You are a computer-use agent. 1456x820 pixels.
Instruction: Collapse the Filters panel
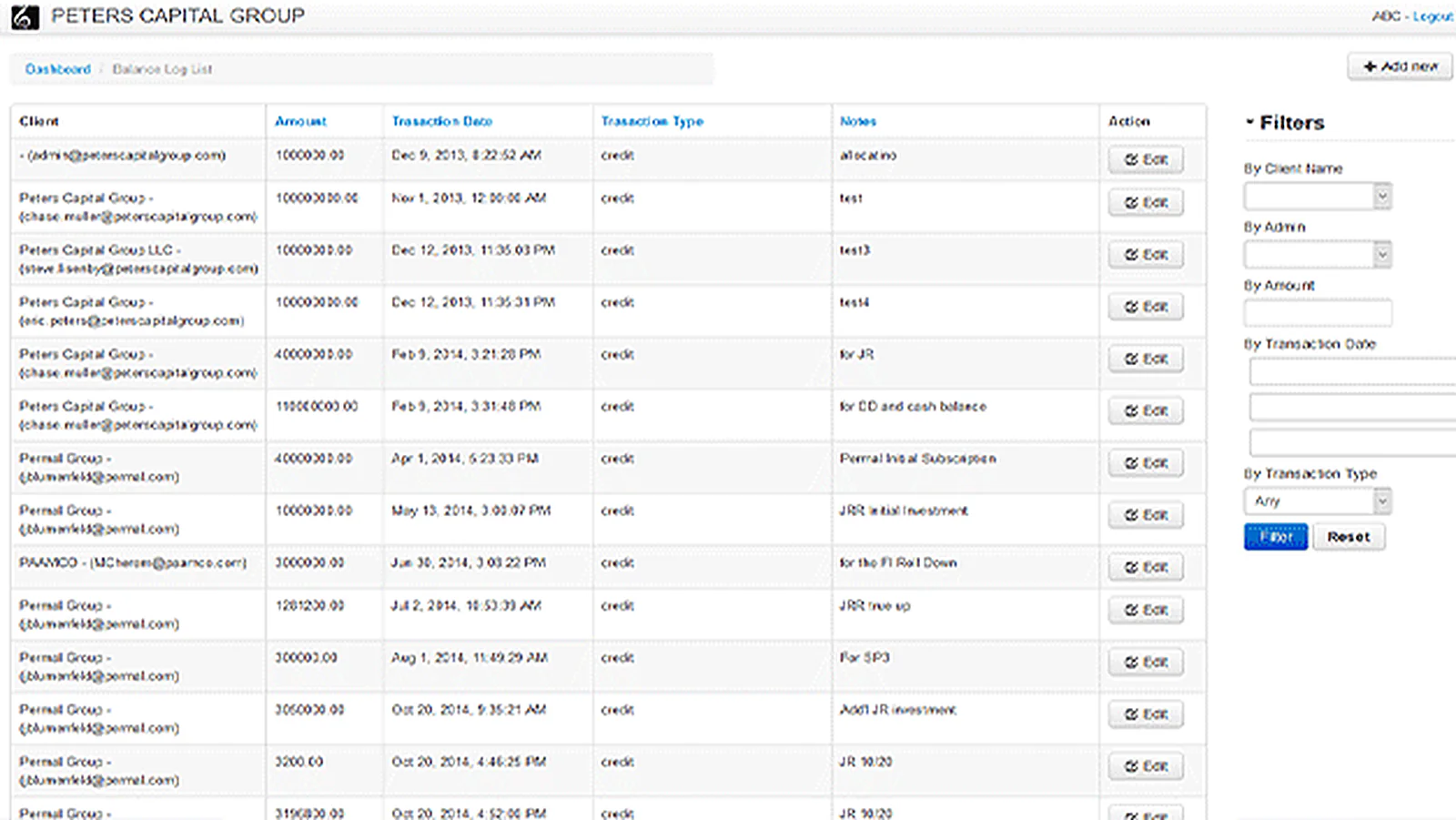[1285, 122]
